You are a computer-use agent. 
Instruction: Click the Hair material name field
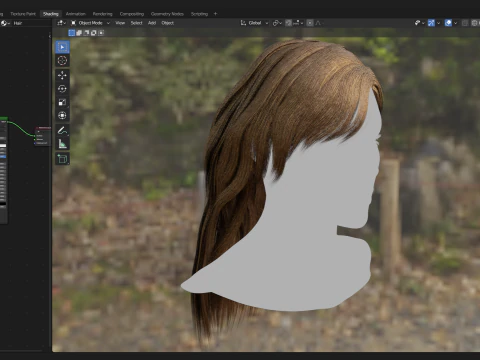click(31, 23)
